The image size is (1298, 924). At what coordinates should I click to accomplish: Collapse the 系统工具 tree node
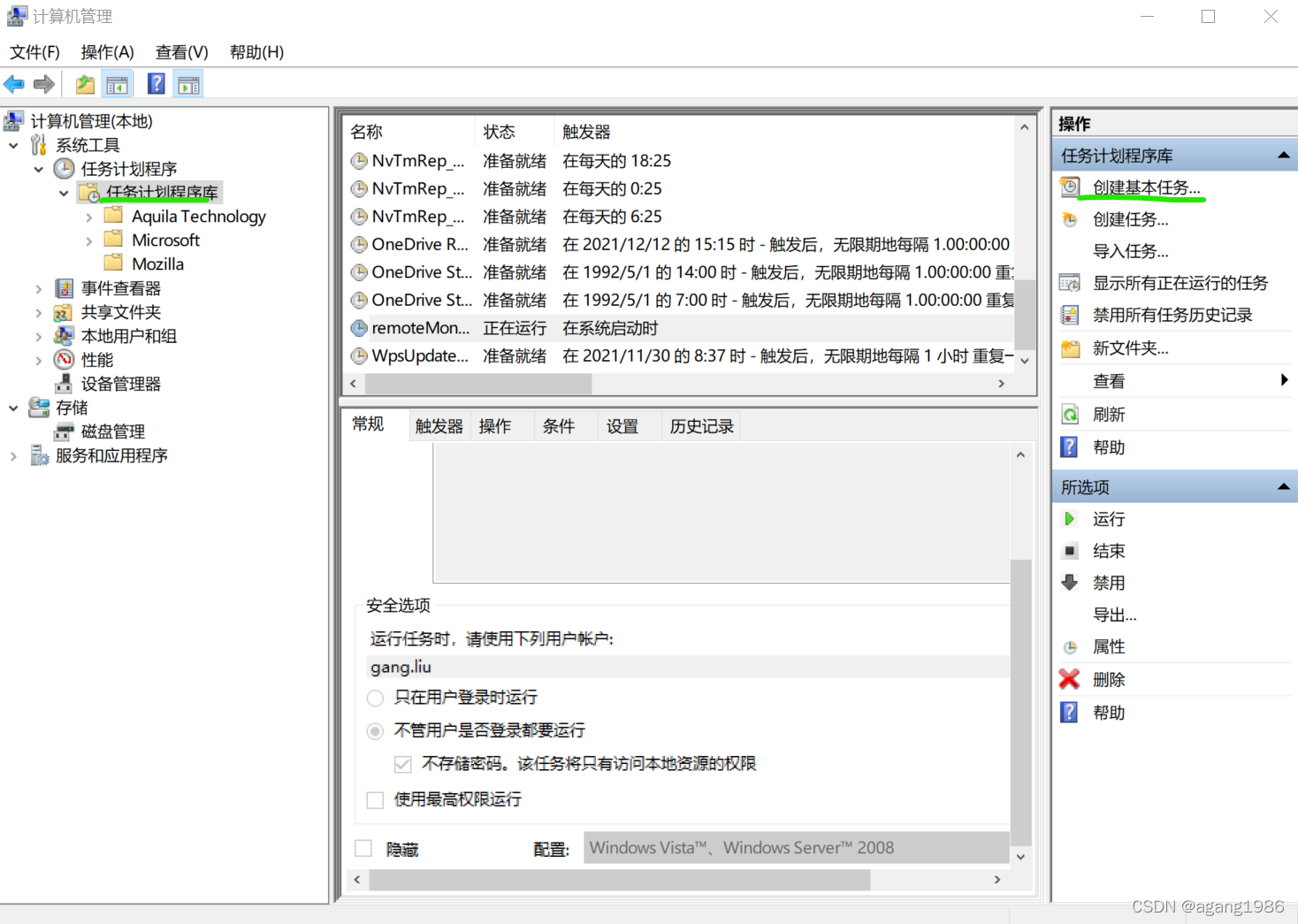[x=13, y=145]
